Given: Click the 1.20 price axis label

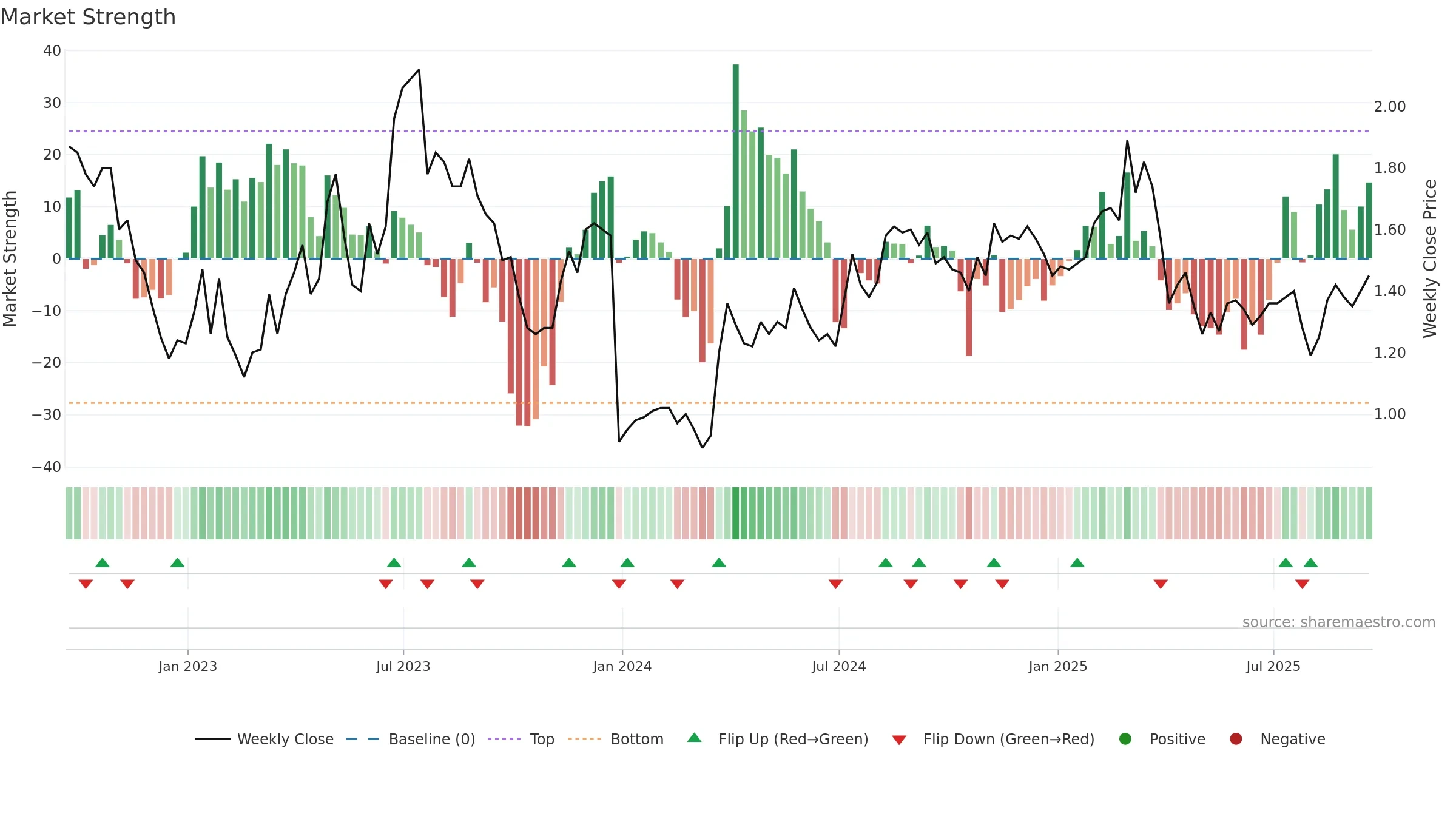Looking at the screenshot, I should click(x=1390, y=352).
